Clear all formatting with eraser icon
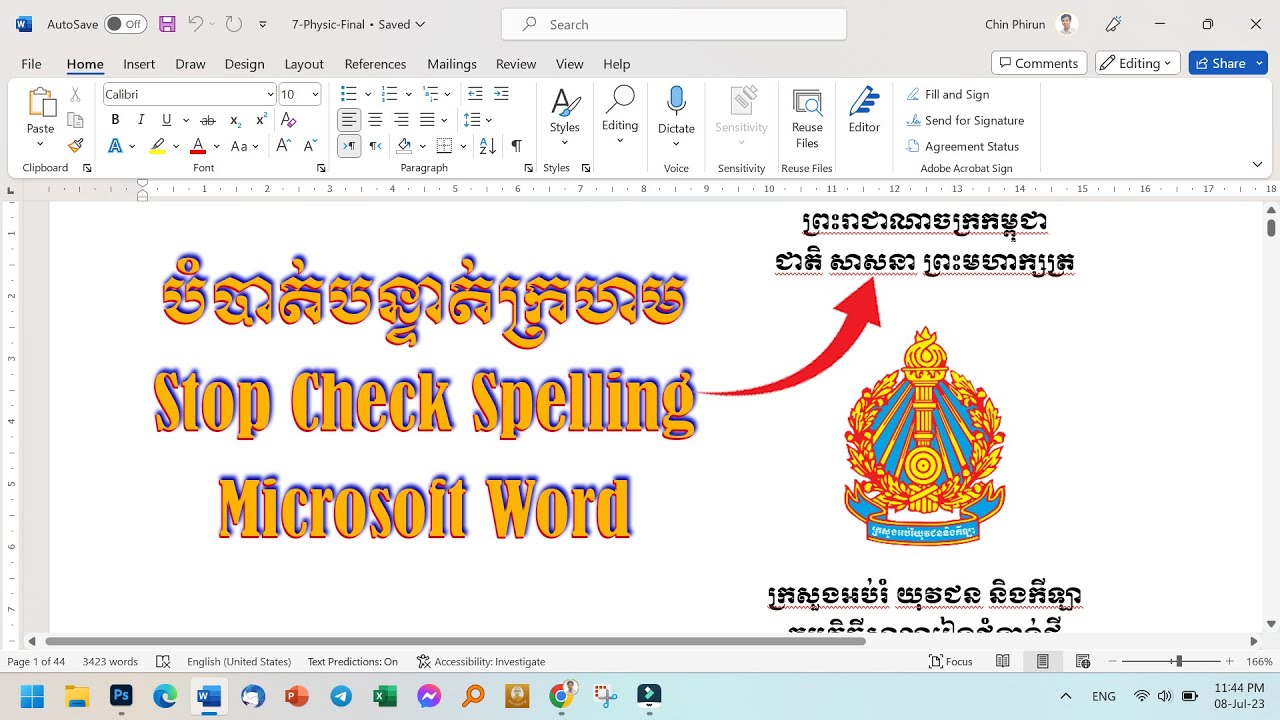 pyautogui.click(x=289, y=120)
